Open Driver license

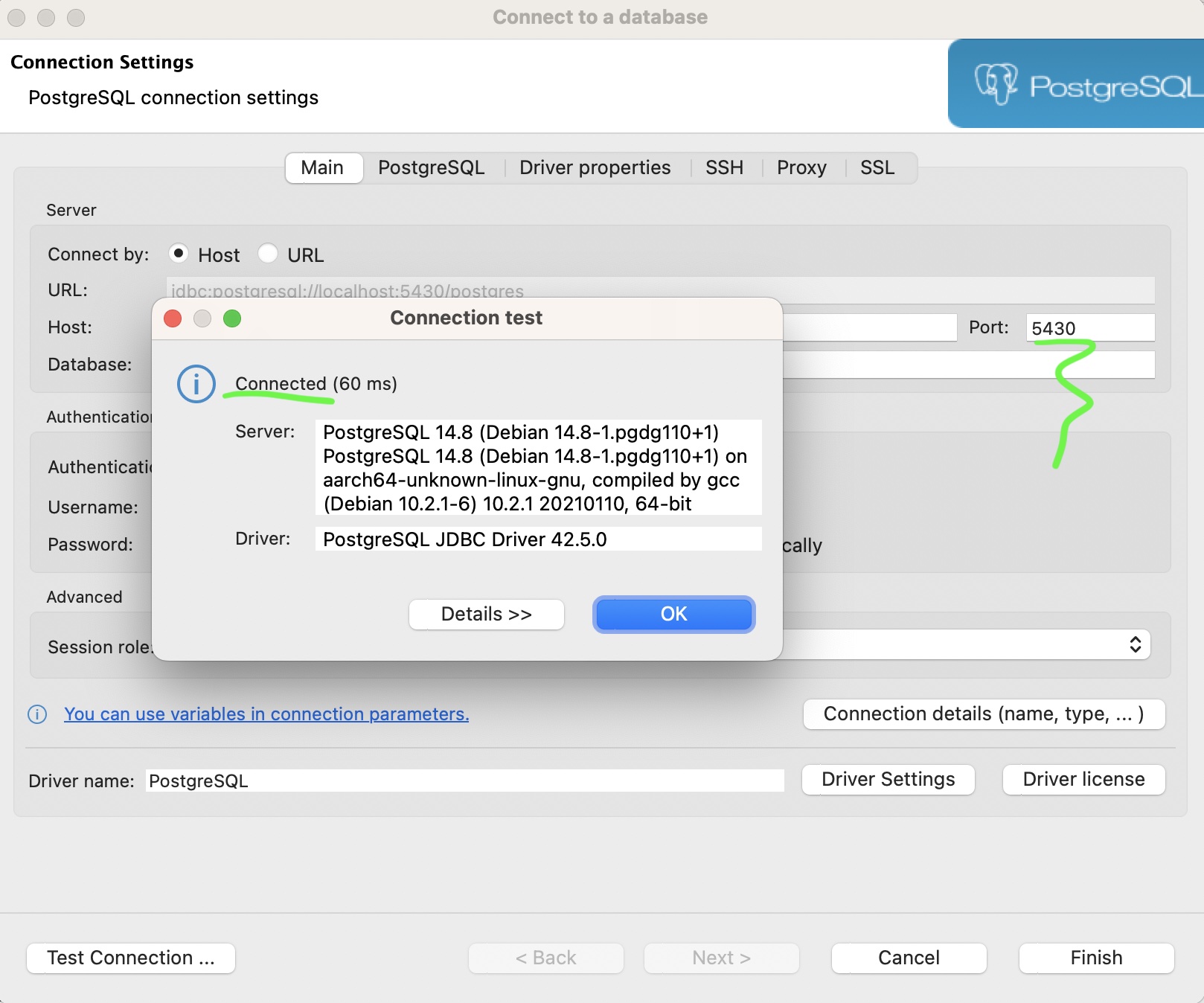(1083, 780)
